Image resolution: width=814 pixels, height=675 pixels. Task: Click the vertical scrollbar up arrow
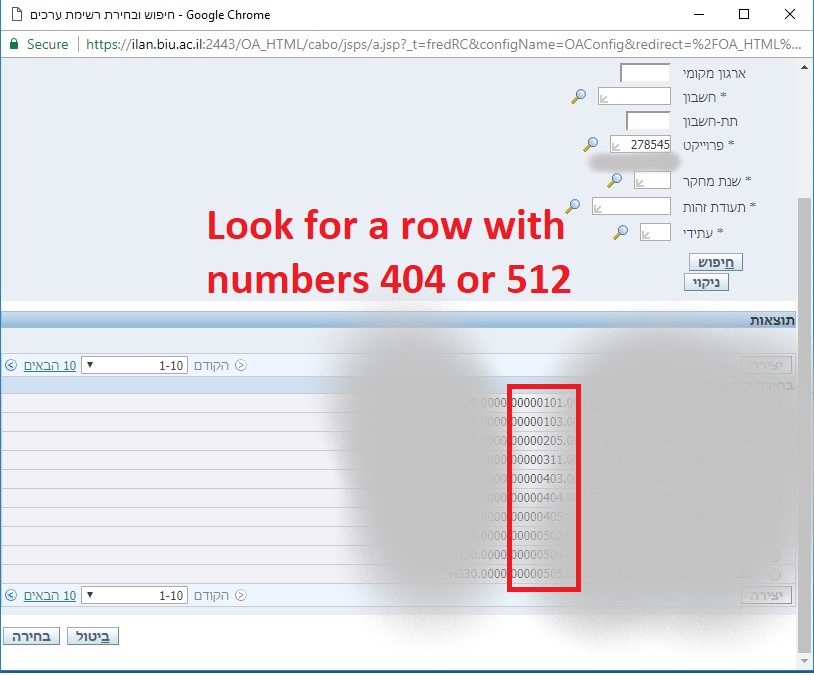tap(806, 69)
